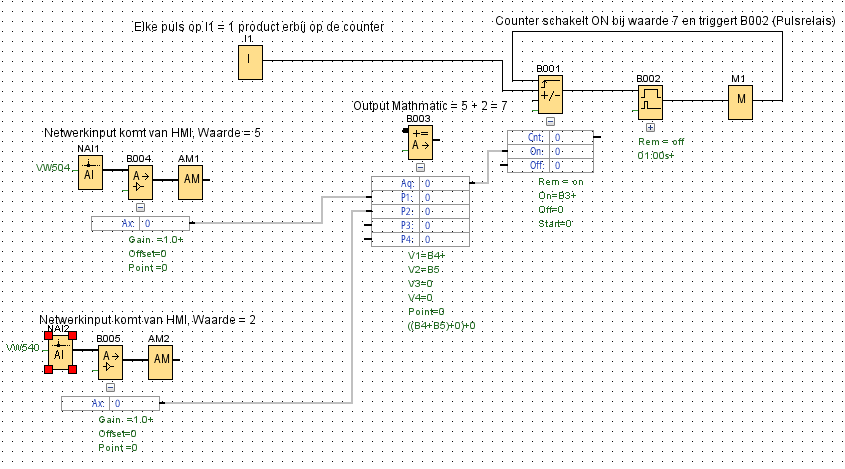Viewport: 845px width, 469px height.
Task: Click the Cnt value field of B001
Action: 572,137
